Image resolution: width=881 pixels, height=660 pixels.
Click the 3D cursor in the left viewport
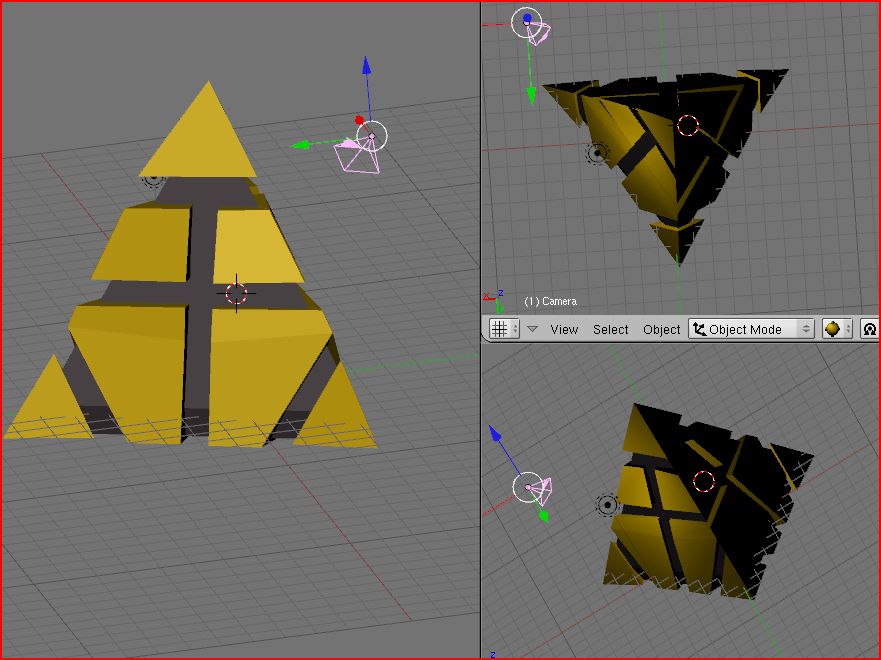236,293
